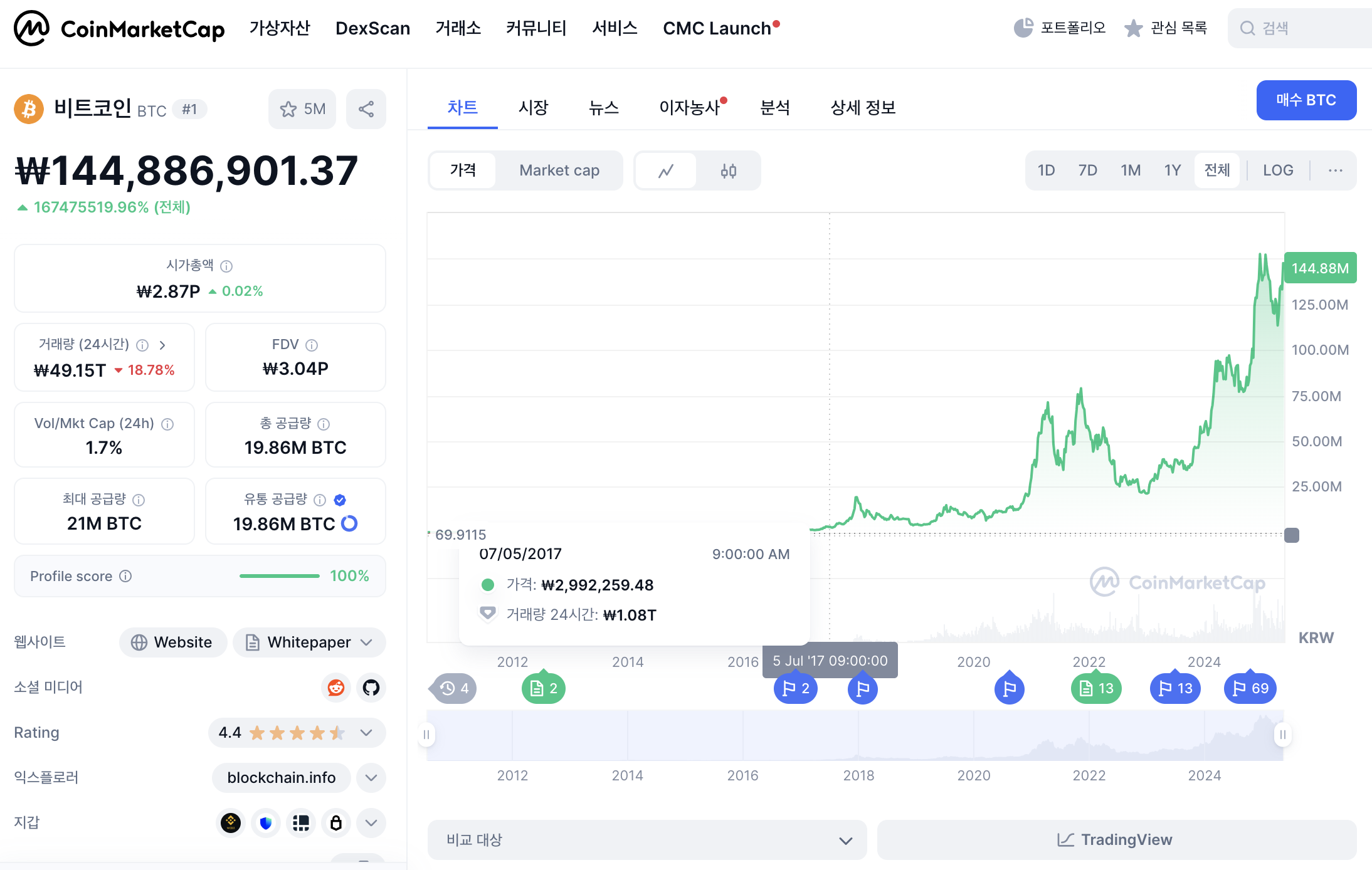The image size is (1372, 870).
Task: Open the DexScan menu item
Action: (372, 28)
